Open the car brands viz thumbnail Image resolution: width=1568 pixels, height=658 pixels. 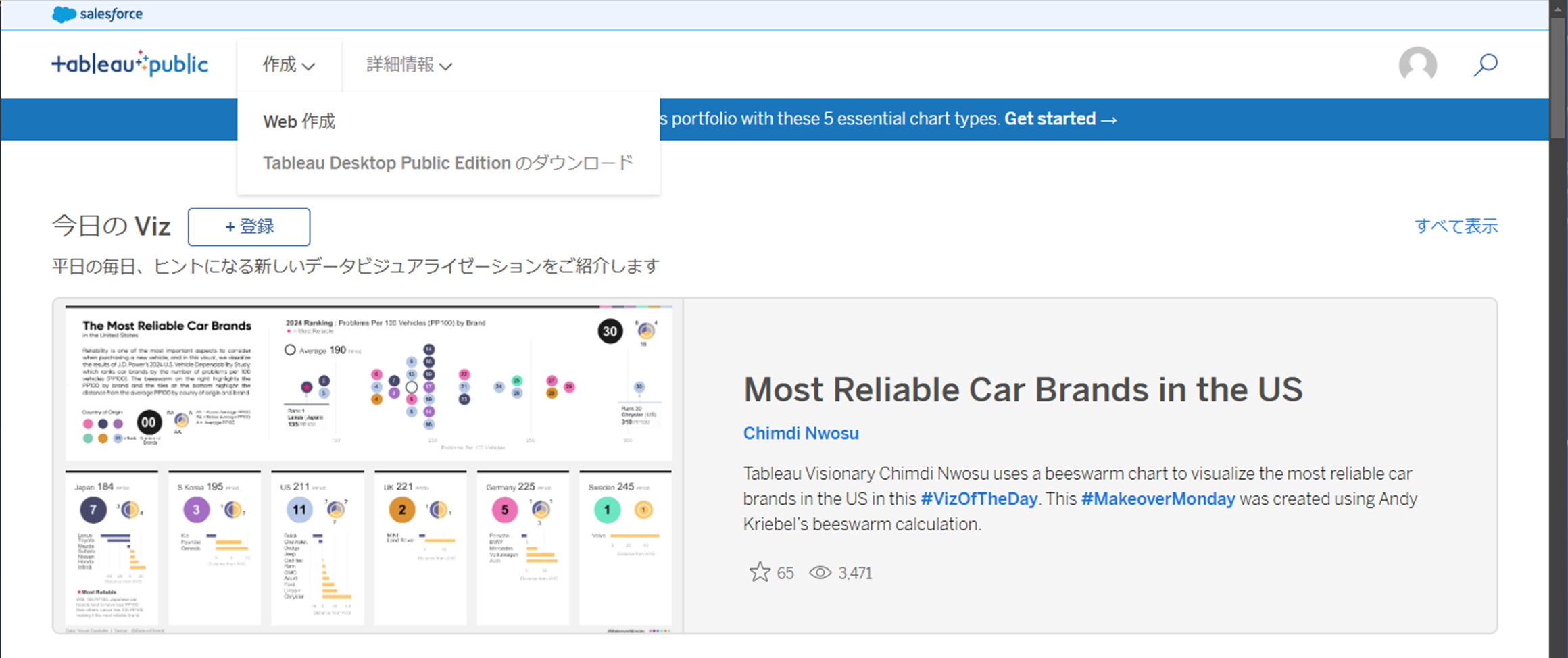368,466
